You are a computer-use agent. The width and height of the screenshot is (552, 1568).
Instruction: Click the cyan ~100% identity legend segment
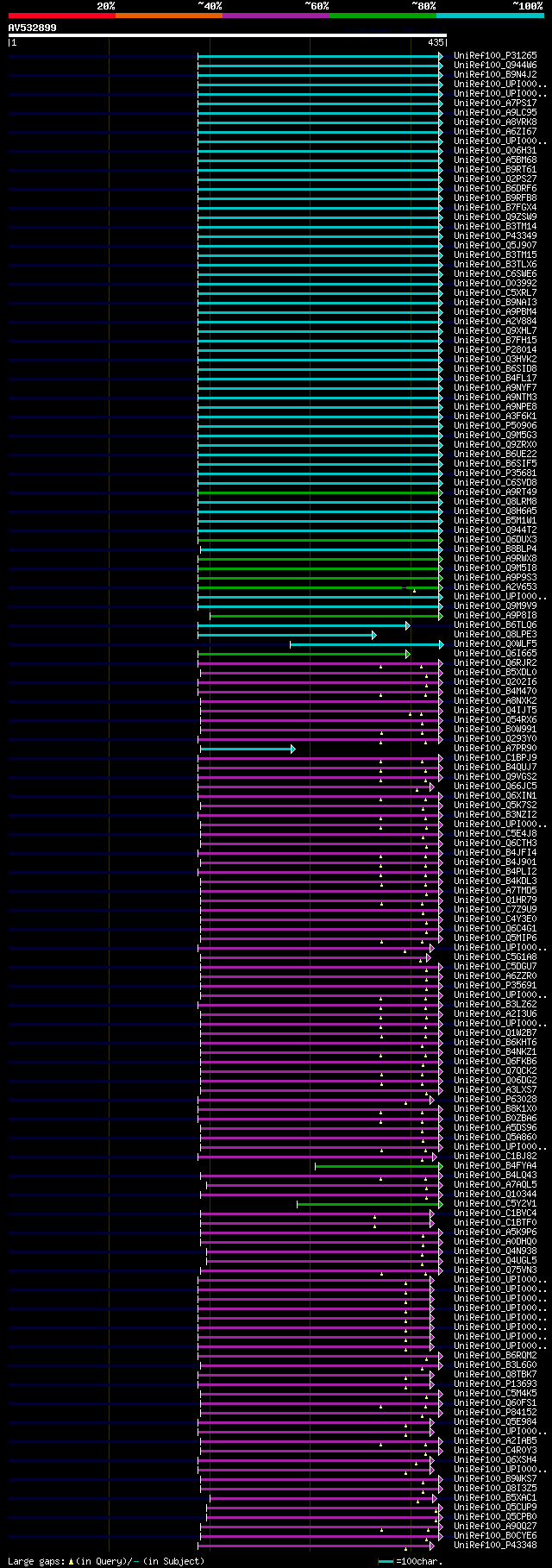pos(490,16)
